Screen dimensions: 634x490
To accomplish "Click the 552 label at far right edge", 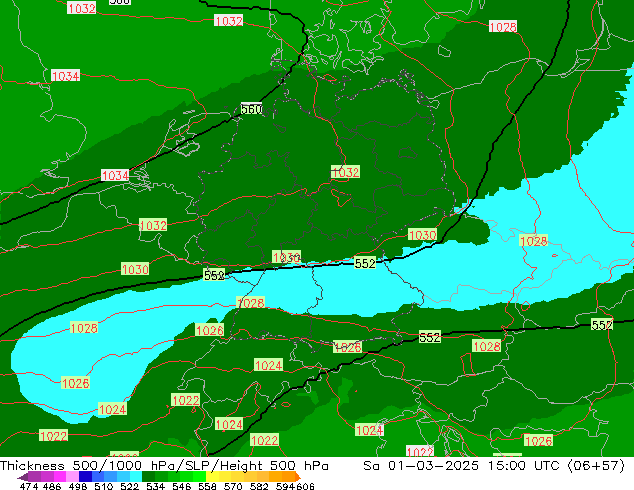I will tap(601, 325).
